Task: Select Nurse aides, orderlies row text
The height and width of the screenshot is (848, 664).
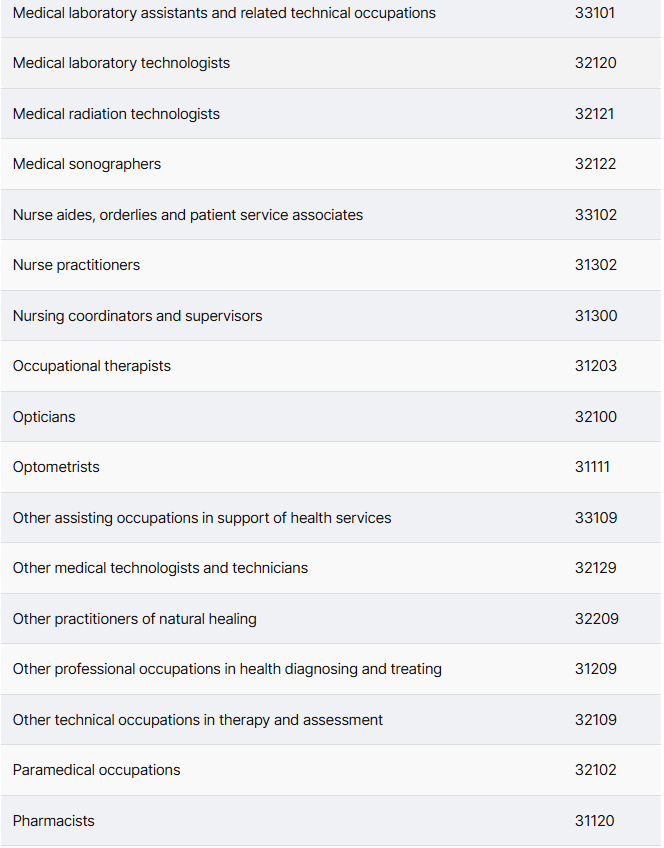Action: [x=188, y=215]
